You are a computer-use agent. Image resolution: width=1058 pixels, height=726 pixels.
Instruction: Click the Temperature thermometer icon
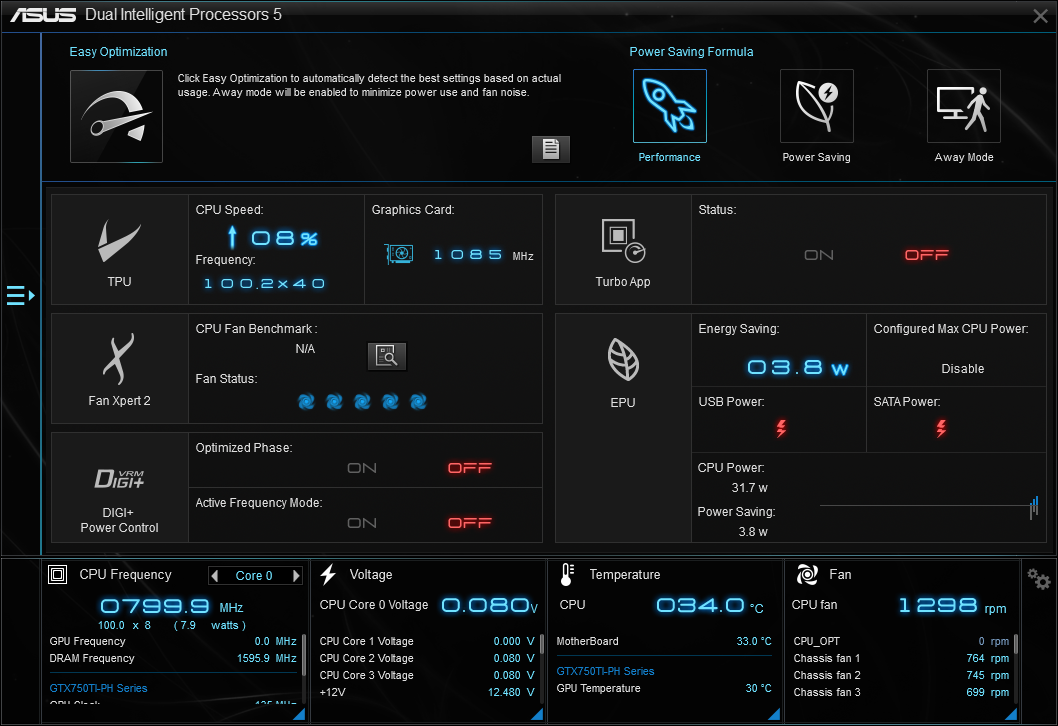point(567,574)
